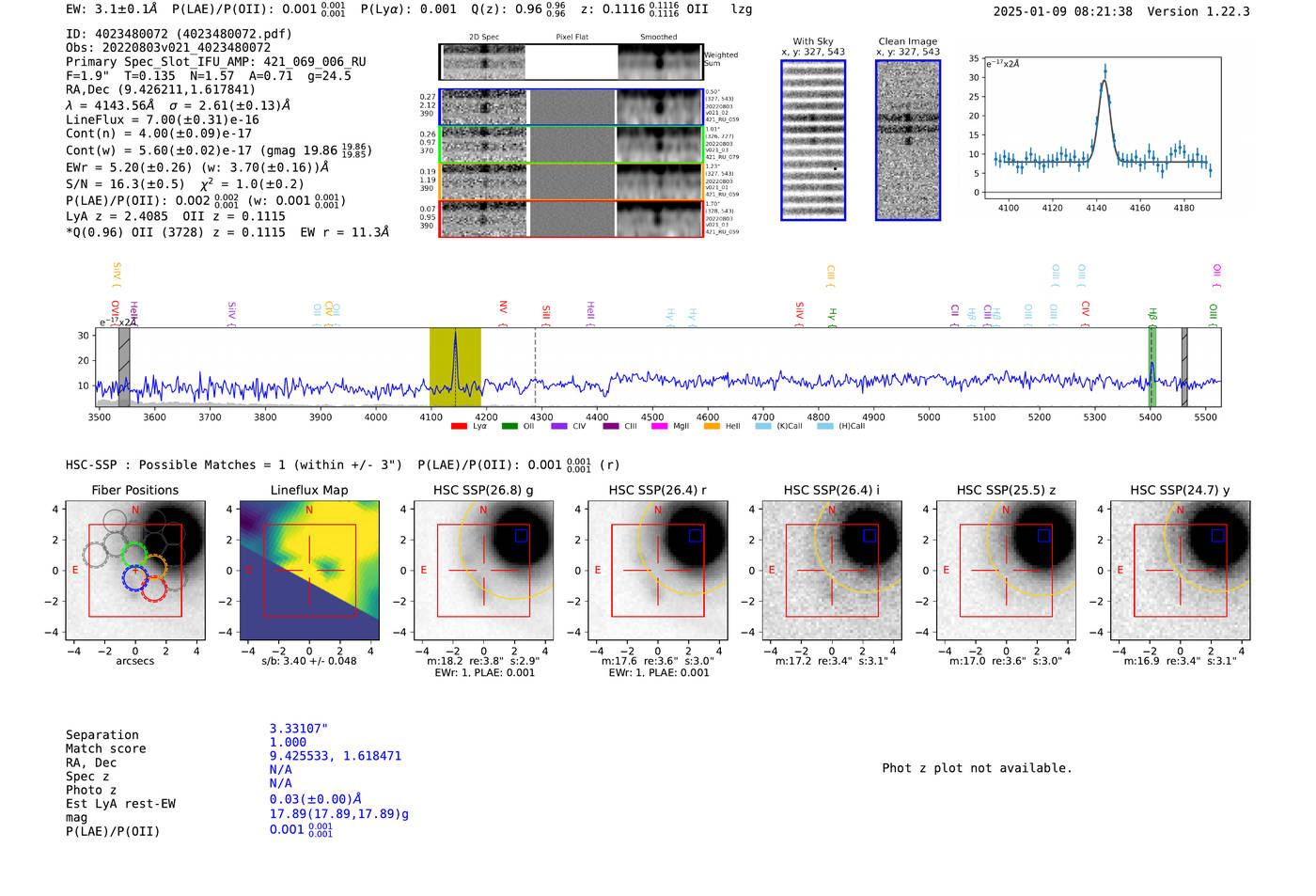The width and height of the screenshot is (1316, 896).
Task: Click the blue square marker in HSC y image
Action: tap(1218, 535)
